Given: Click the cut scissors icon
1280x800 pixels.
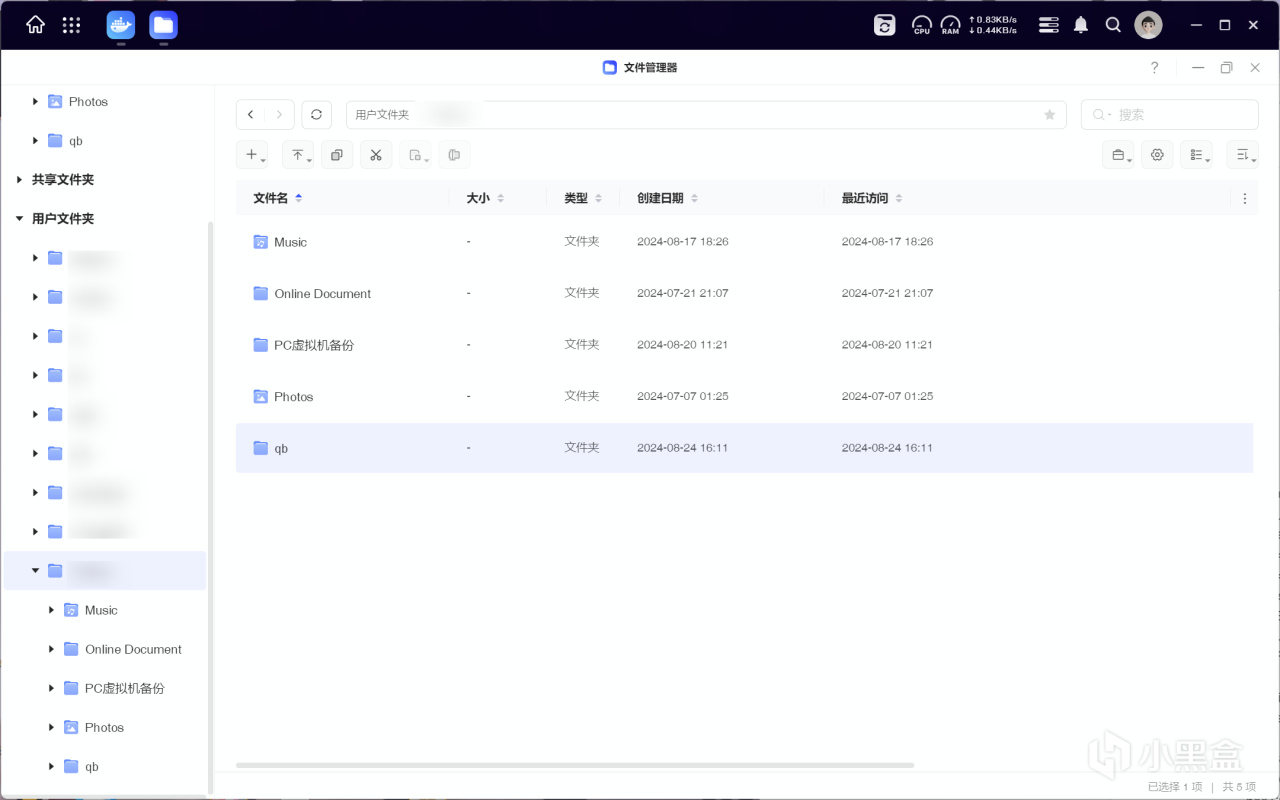Looking at the screenshot, I should [x=376, y=155].
